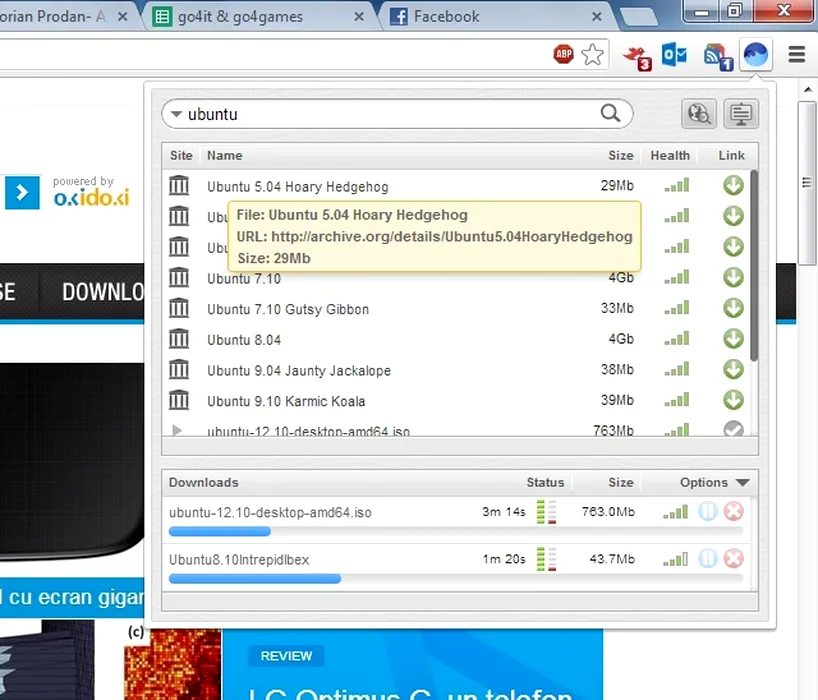The height and width of the screenshot is (700, 818).
Task: Click the magnifier search icon in the search box
Action: tap(610, 113)
